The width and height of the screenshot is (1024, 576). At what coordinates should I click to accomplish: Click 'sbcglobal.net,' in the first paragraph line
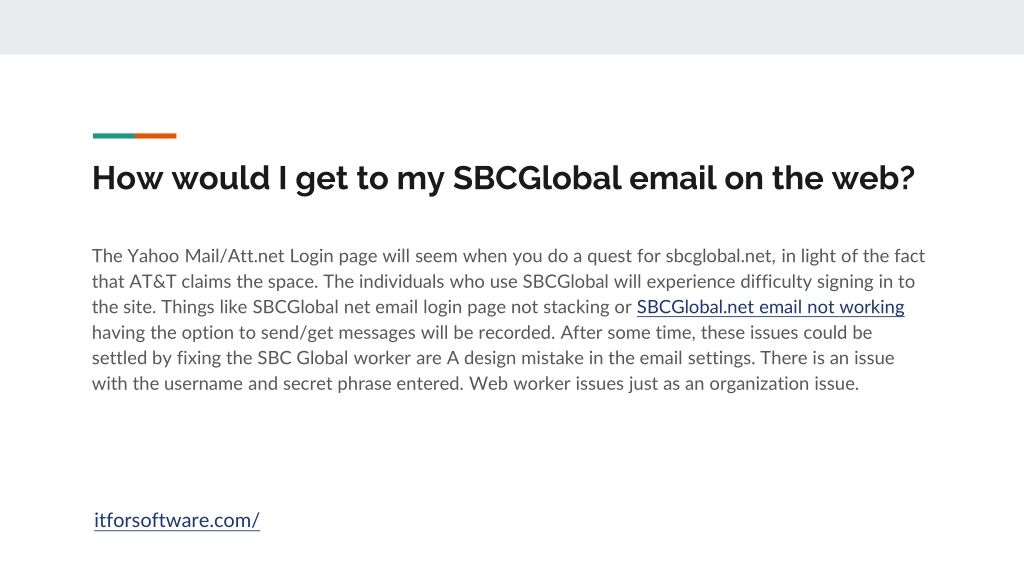(720, 256)
